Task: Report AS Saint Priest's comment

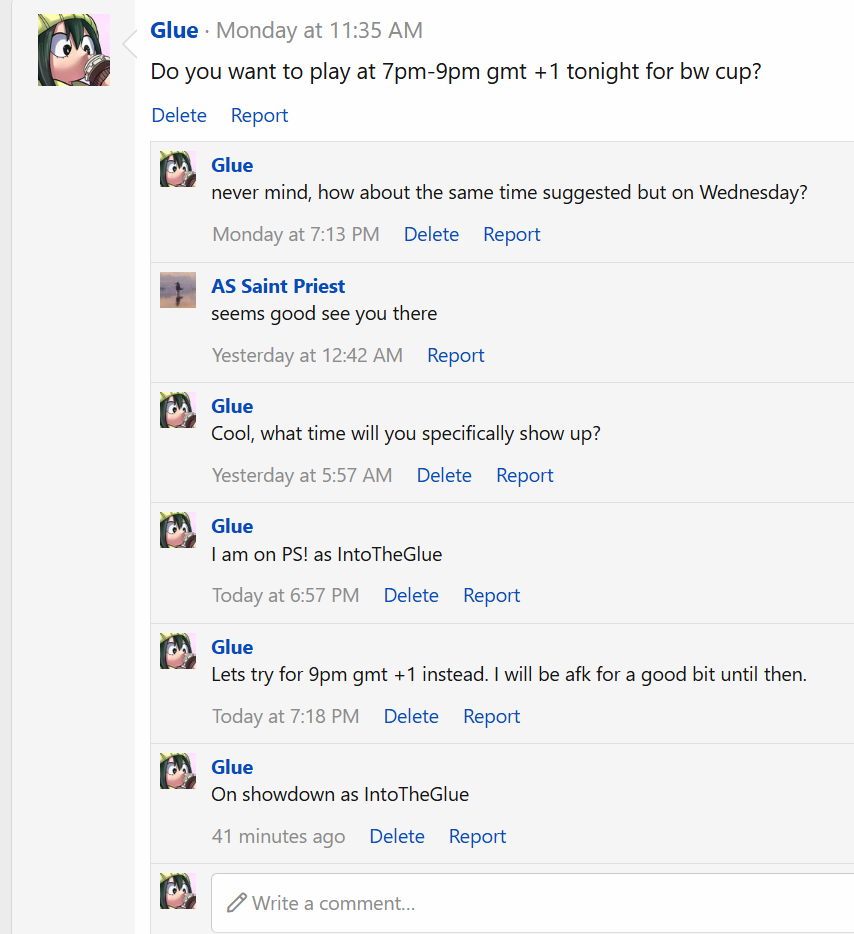Action: coord(456,355)
